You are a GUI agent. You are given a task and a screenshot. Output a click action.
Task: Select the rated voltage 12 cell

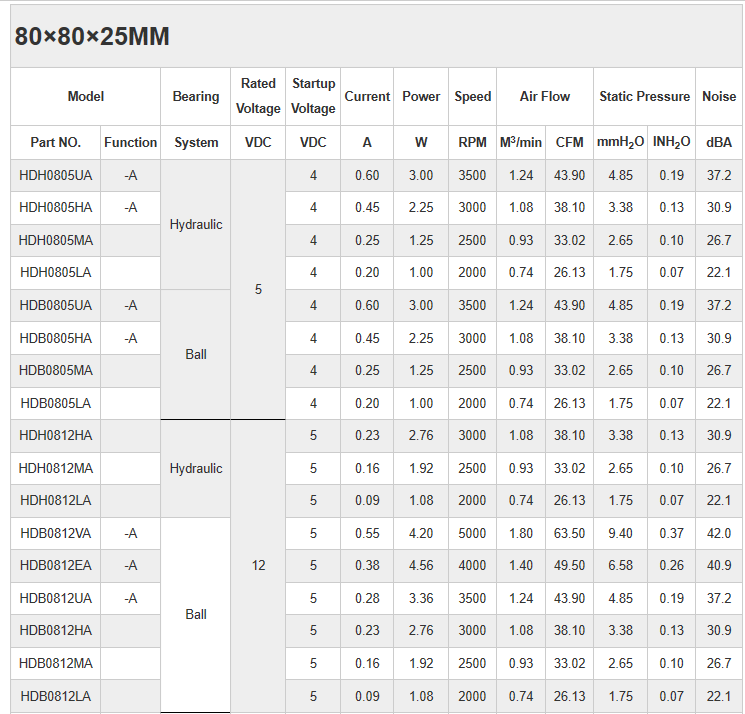[258, 565]
